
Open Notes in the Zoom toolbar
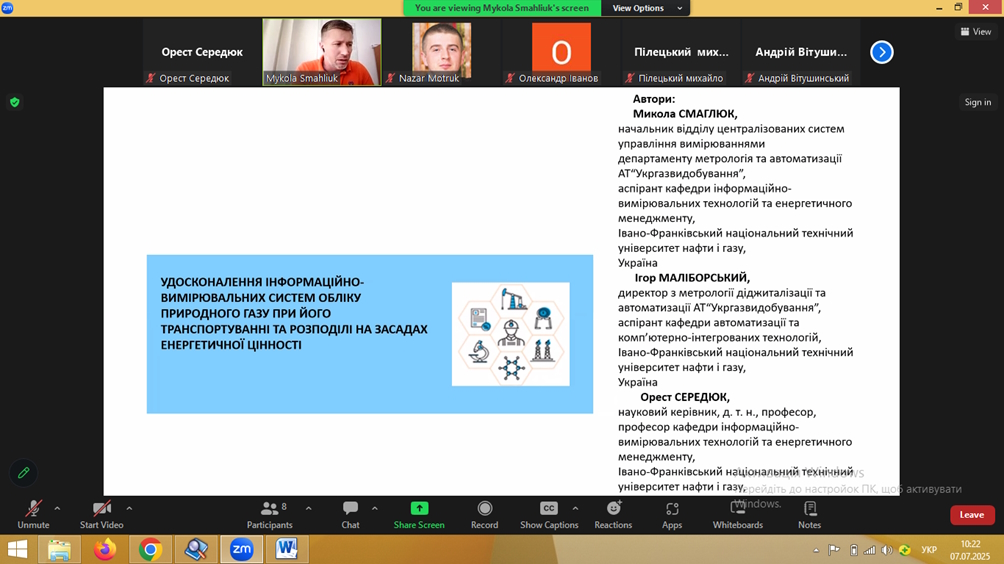[809, 515]
